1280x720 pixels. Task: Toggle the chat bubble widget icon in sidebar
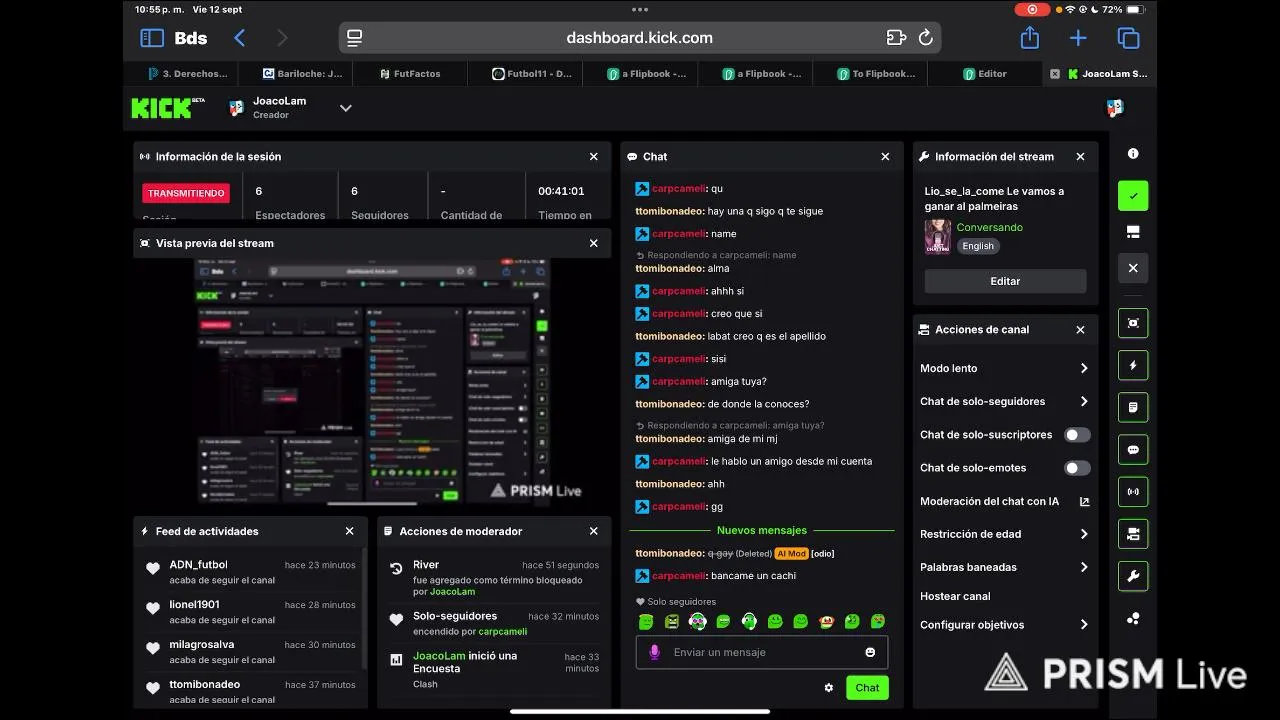1133,450
